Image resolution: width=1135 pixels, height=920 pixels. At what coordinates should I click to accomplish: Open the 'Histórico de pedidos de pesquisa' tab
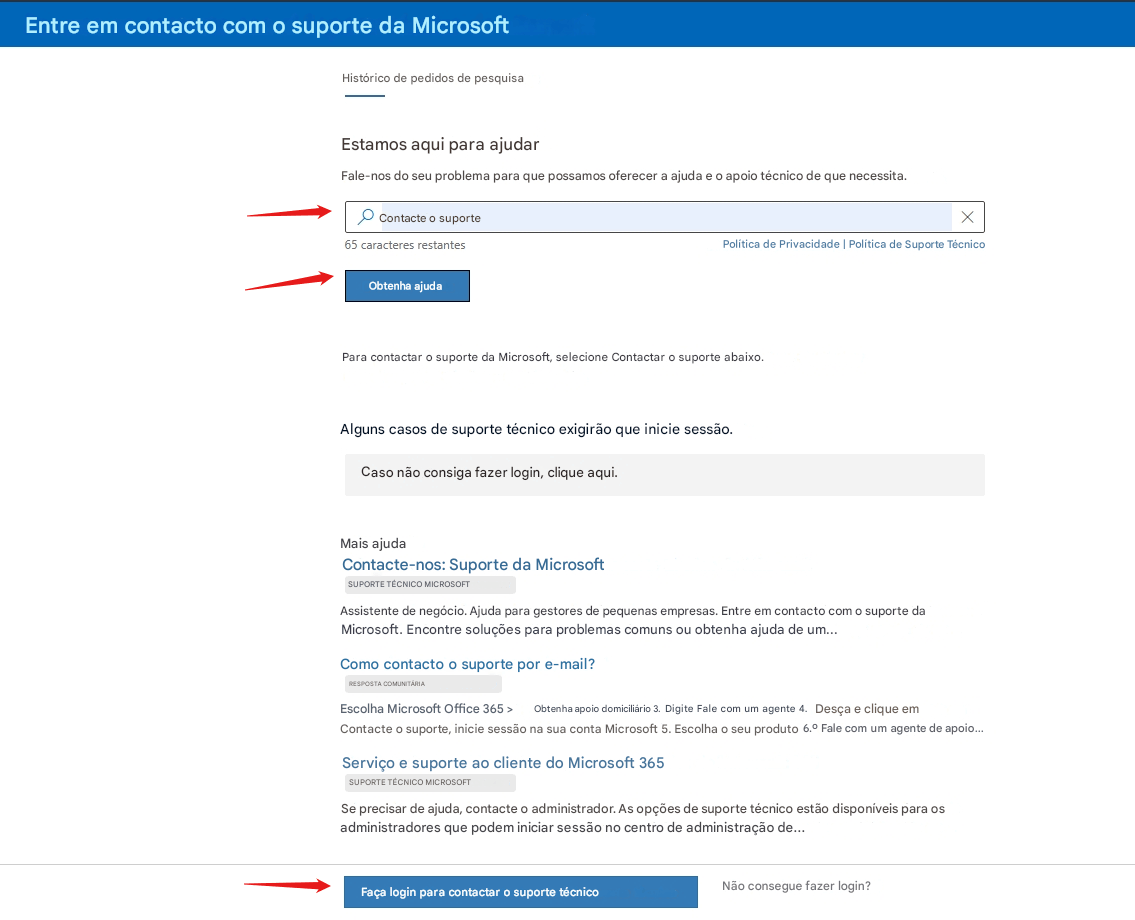[433, 78]
